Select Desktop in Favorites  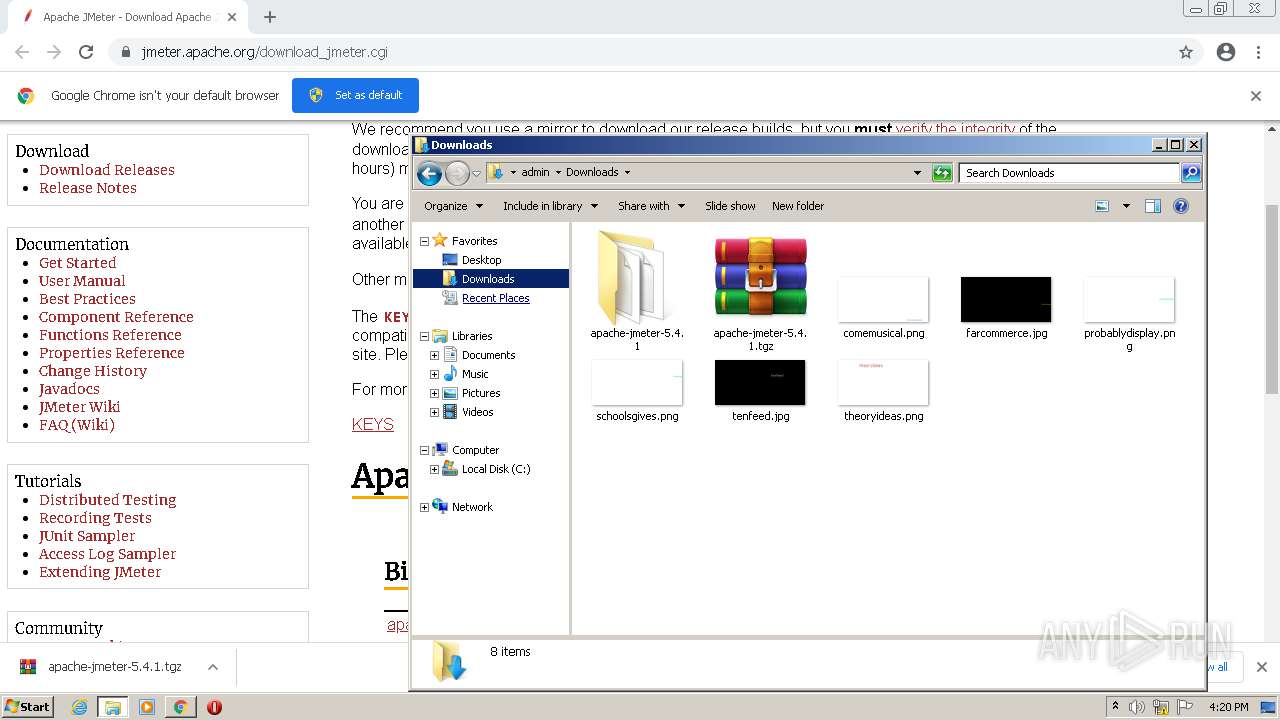tap(481, 260)
